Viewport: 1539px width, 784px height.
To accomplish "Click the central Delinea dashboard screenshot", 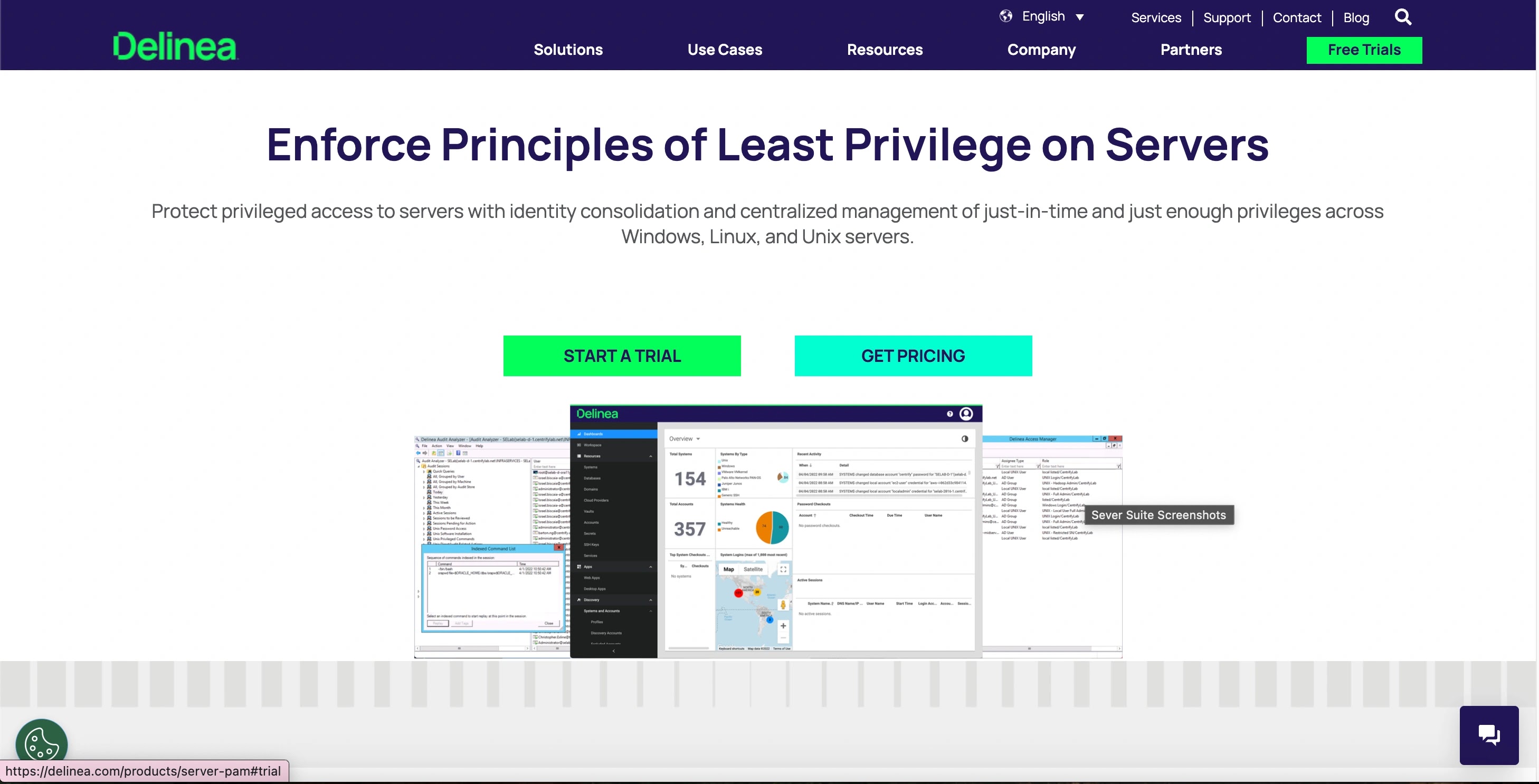I will click(x=776, y=531).
